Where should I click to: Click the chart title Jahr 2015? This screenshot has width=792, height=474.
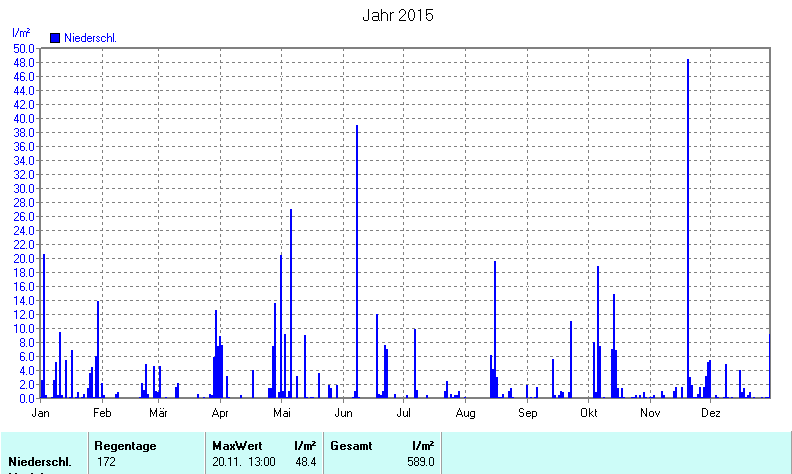coord(397,16)
